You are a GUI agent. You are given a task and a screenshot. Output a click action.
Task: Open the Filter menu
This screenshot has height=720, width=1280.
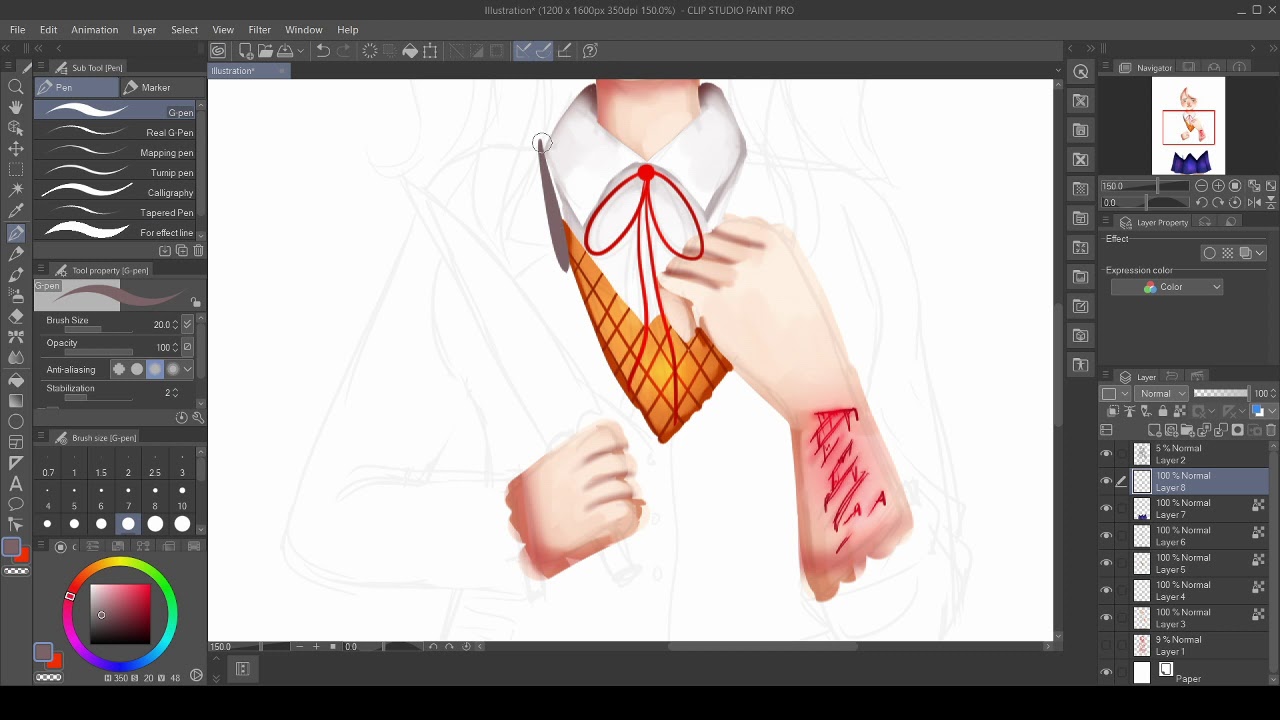[x=259, y=30]
